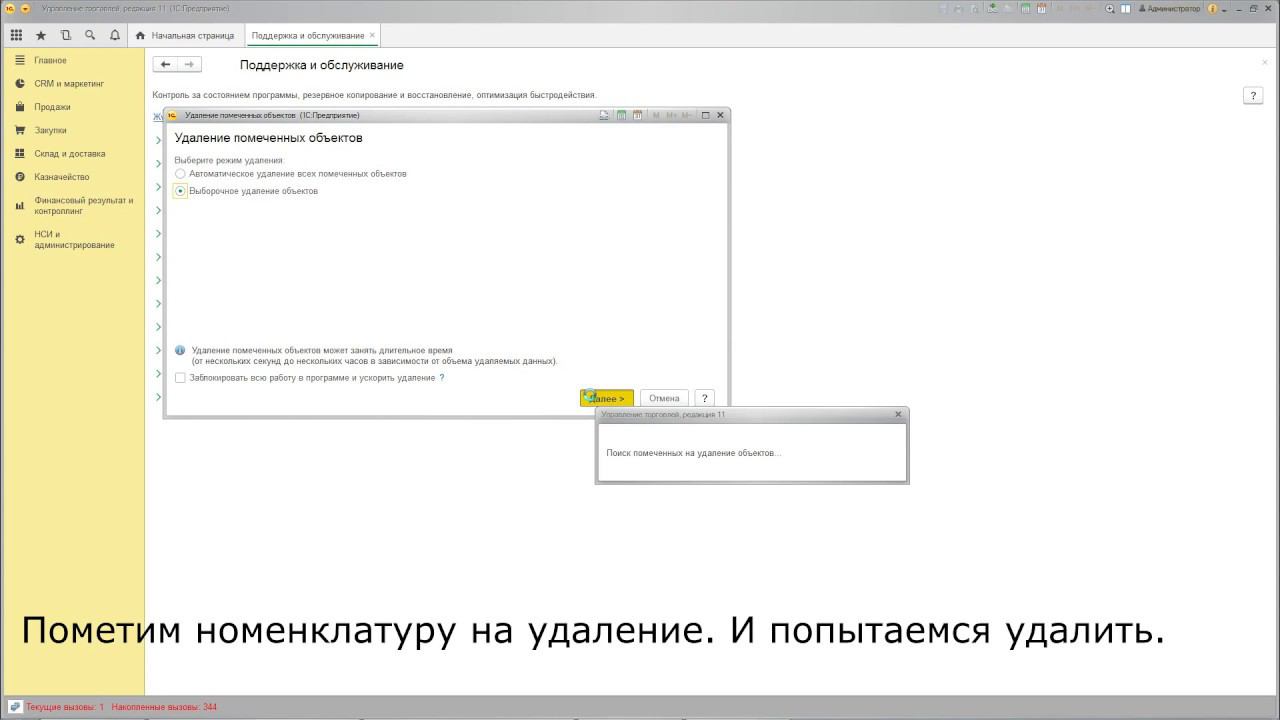Click the ? help button next to Отмена
The width and height of the screenshot is (1280, 720).
[704, 398]
